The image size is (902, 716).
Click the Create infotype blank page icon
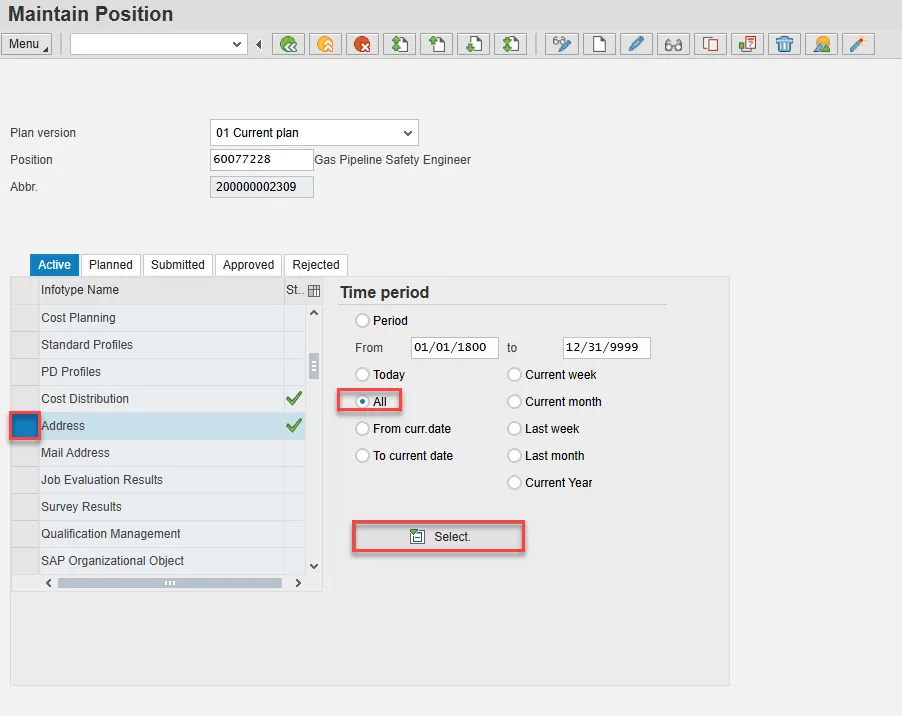tap(599, 44)
